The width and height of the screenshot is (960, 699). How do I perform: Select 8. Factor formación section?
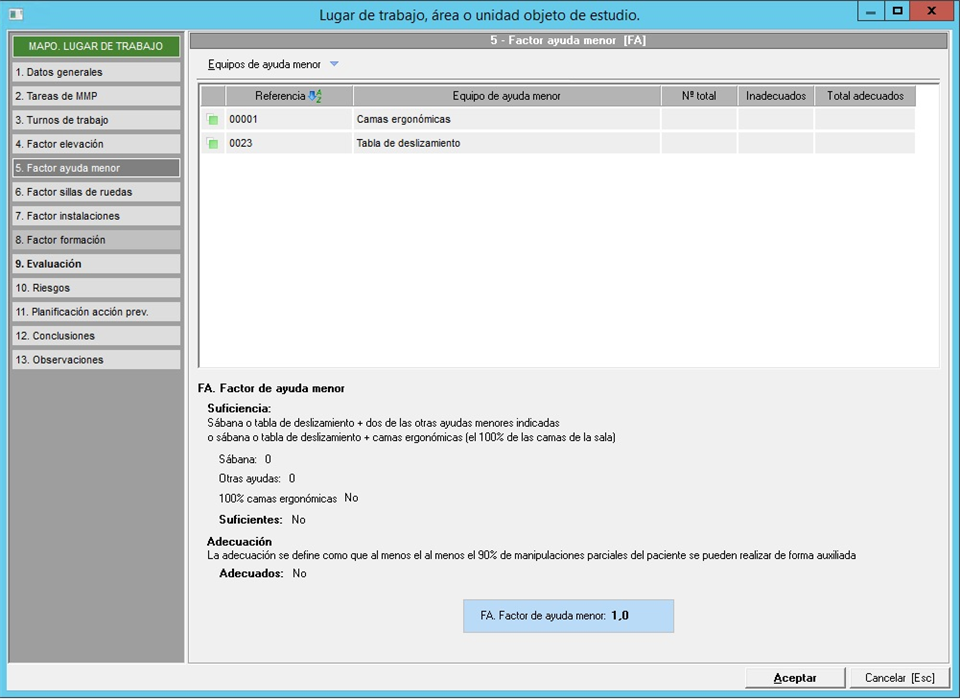(x=96, y=240)
